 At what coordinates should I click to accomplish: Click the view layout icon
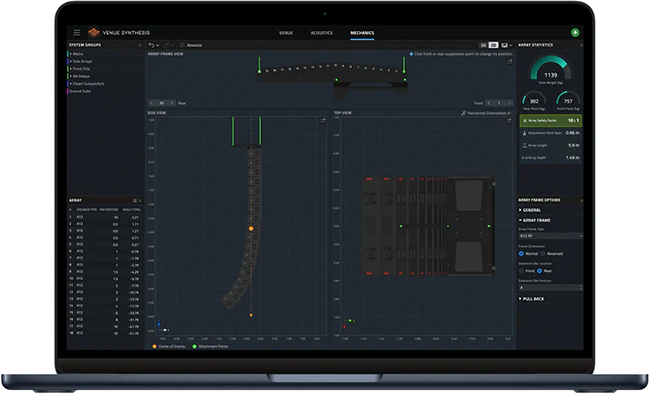point(504,45)
